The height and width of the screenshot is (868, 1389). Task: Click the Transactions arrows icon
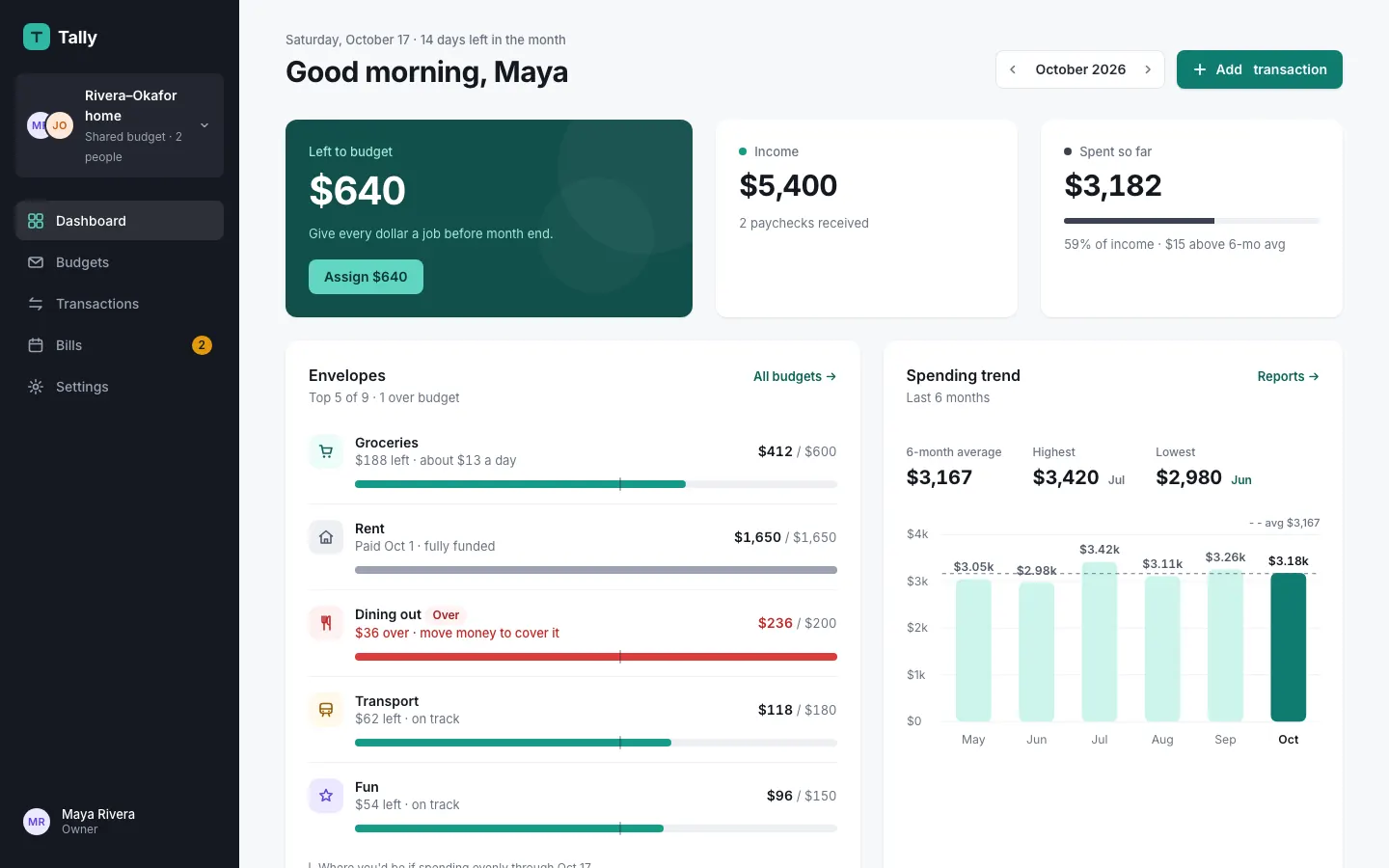[x=36, y=304]
